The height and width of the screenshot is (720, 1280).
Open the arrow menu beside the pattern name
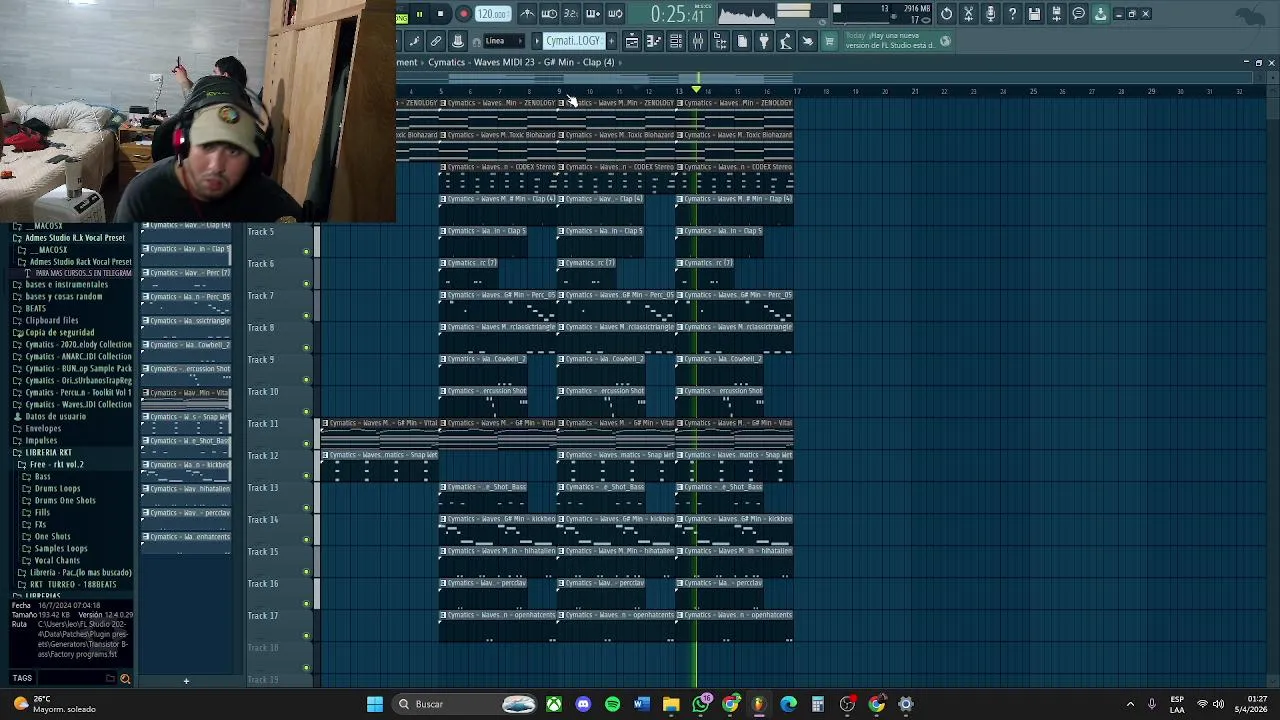[x=536, y=41]
